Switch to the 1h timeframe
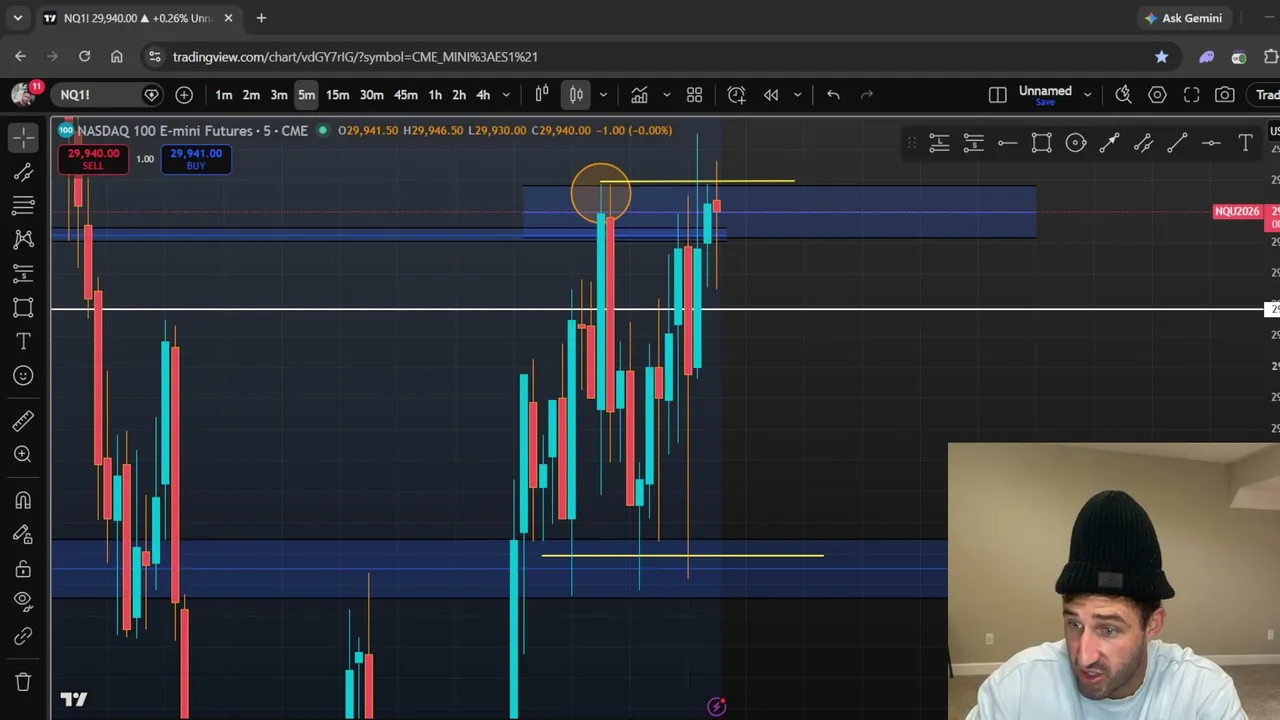The image size is (1280, 720). tap(435, 95)
